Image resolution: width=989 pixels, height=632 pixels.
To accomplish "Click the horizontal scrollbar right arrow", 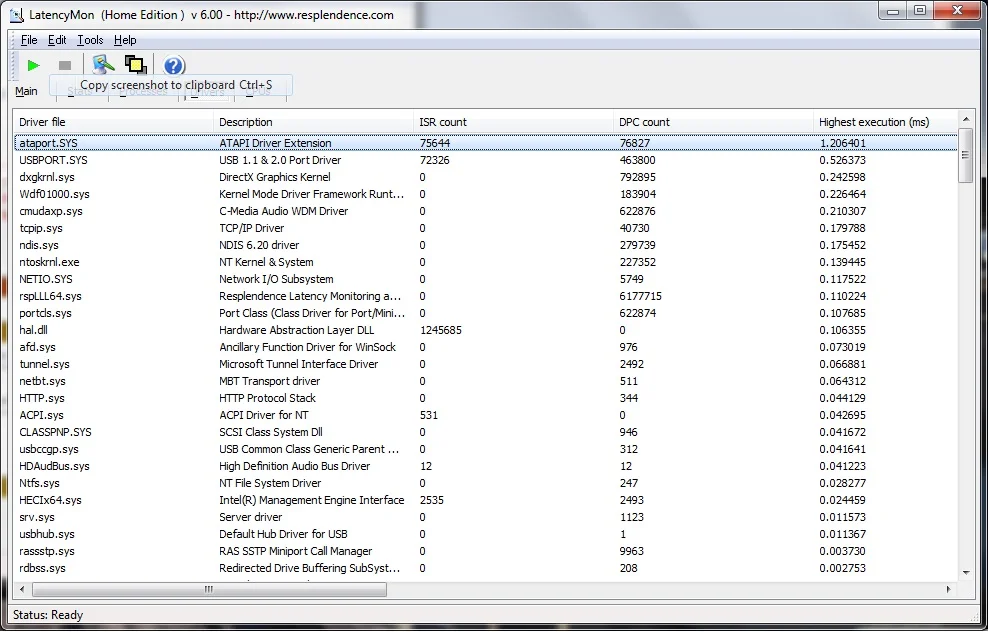I will pyautogui.click(x=948, y=589).
